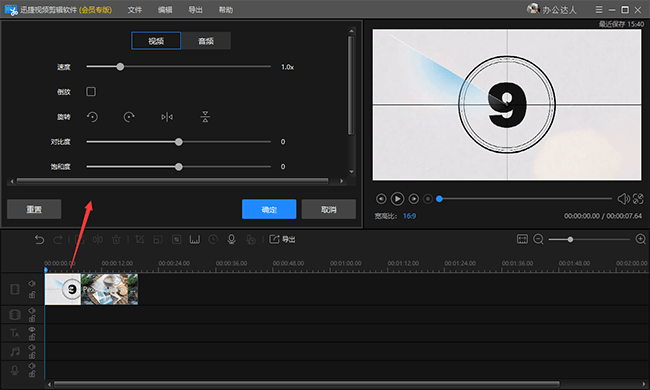This screenshot has width=650, height=390.
Task: Mute the music track
Action: tap(32, 348)
